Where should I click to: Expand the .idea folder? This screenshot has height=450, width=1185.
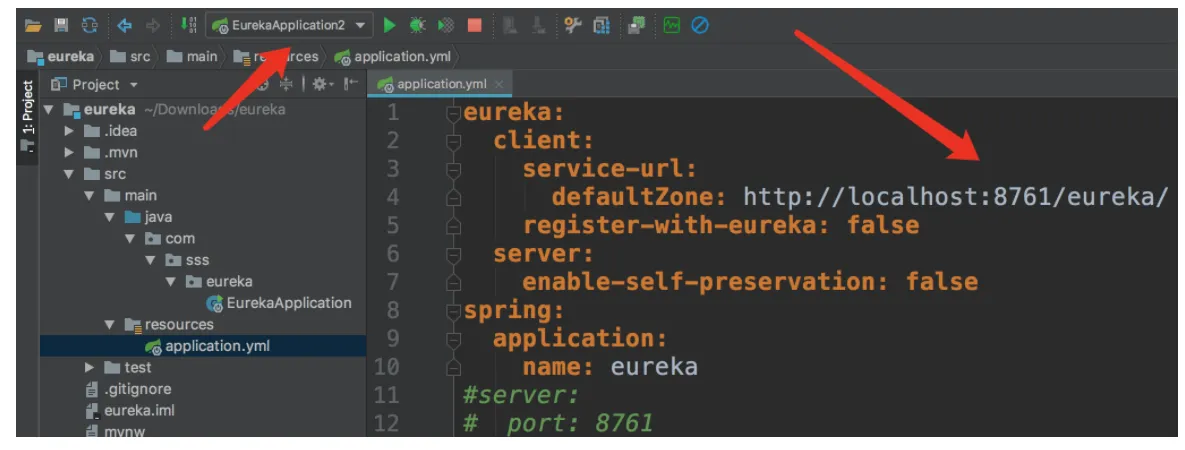70,132
